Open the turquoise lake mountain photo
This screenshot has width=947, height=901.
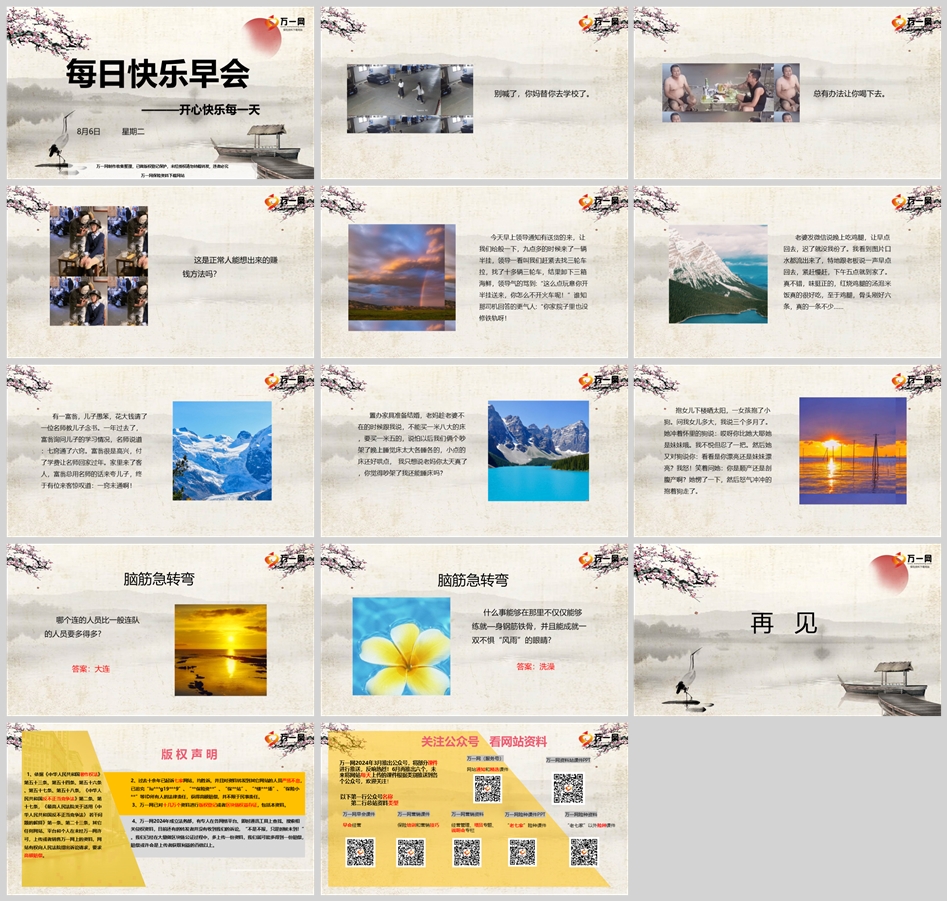tap(538, 450)
